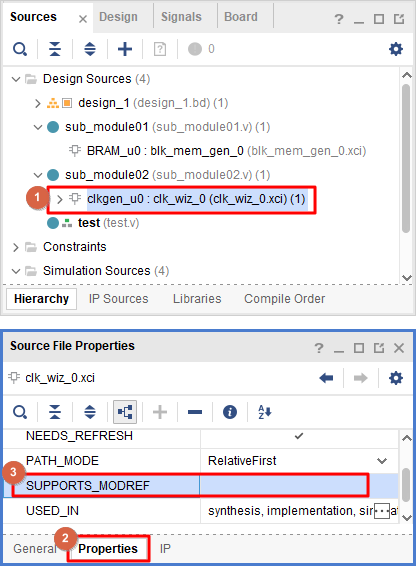Switch to the Properties tab

click(x=108, y=549)
